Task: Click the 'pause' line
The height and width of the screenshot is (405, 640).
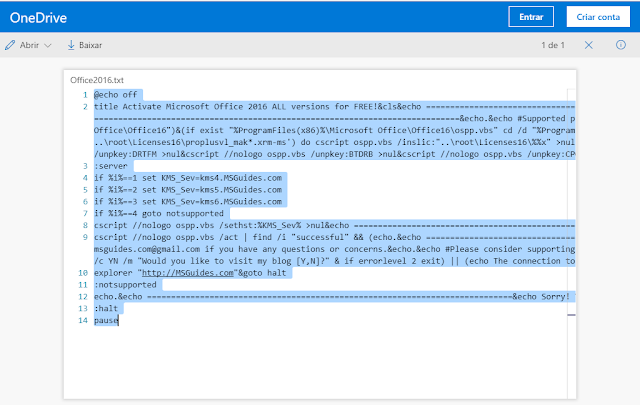Action: (106, 320)
